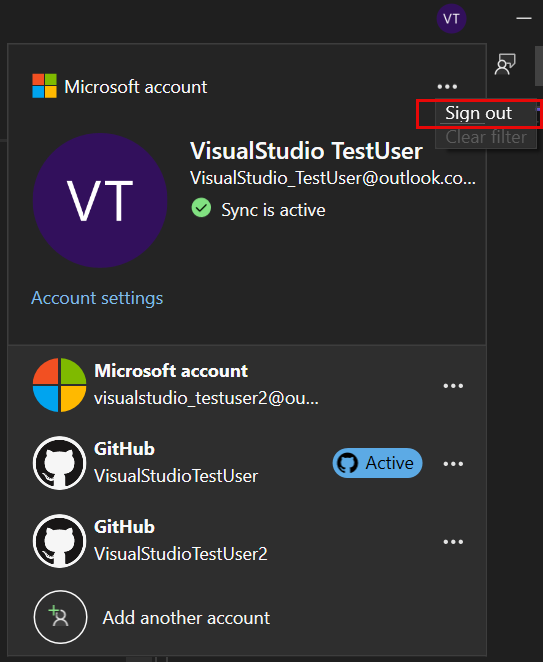543x662 pixels.
Task: Open more options for the main Microsoft account
Action: [447, 87]
